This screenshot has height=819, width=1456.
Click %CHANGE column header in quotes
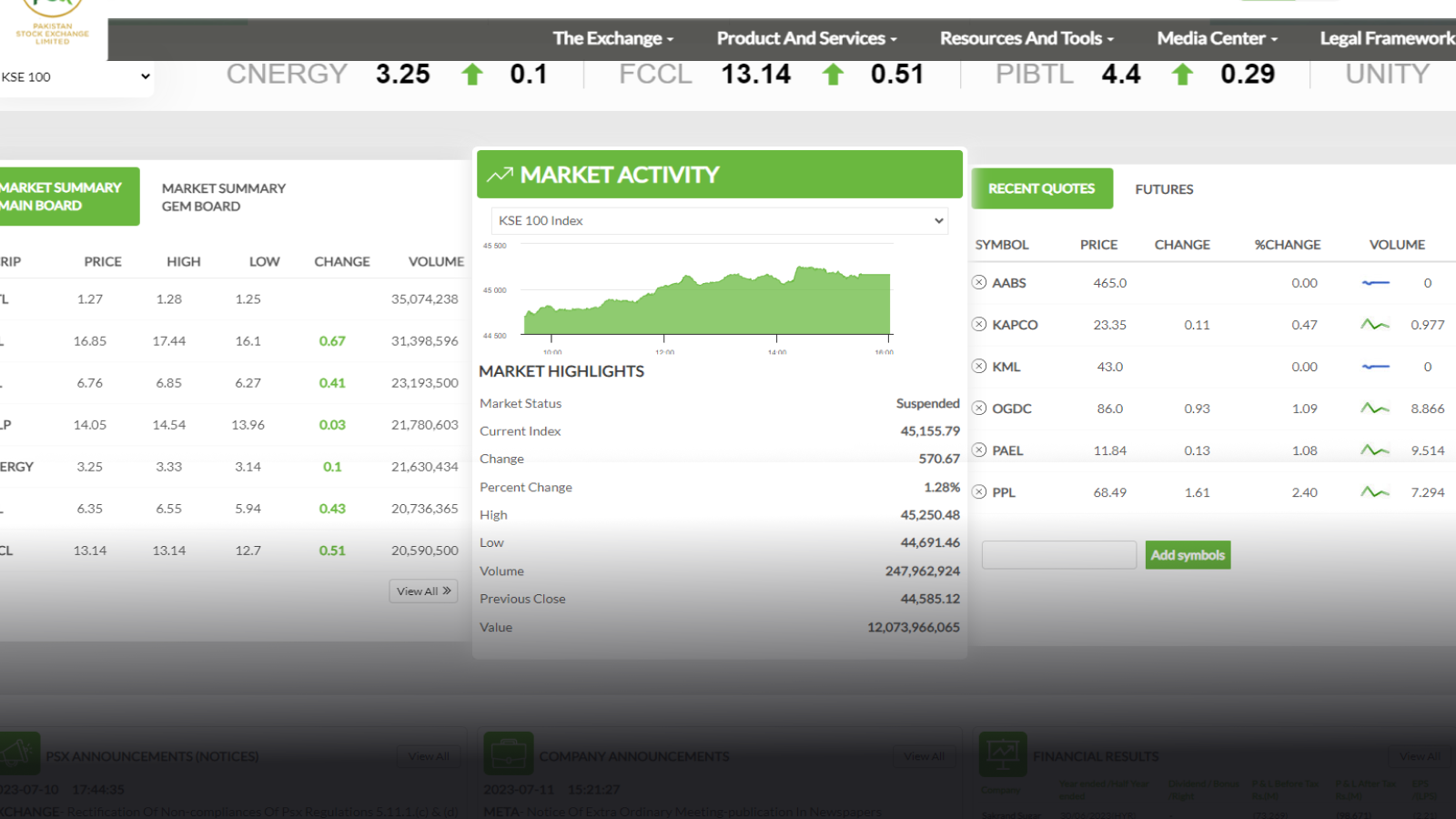tap(1288, 245)
